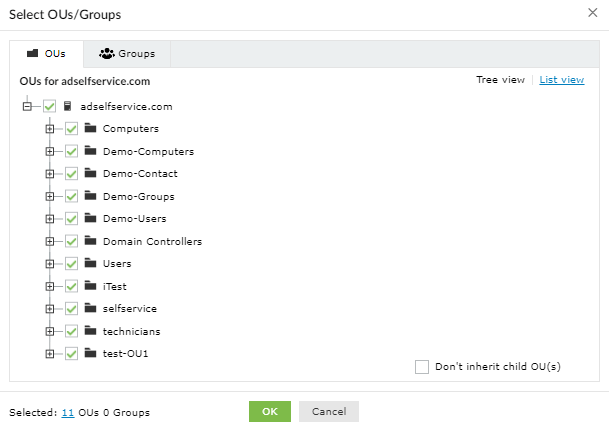This screenshot has height=431, width=609.
Task: Click the Computers folder icon
Action: 90,129
